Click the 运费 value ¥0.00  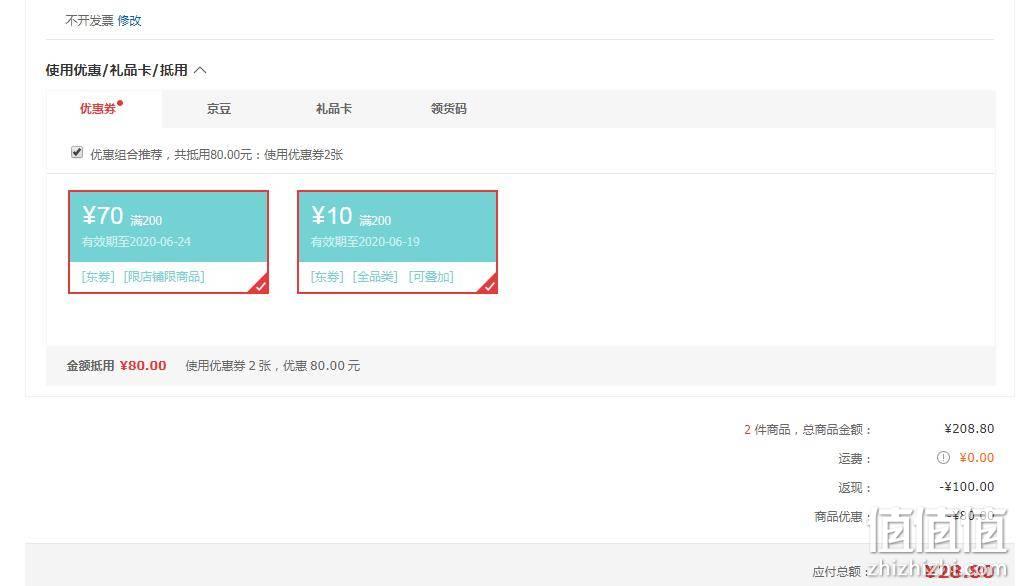[977, 458]
